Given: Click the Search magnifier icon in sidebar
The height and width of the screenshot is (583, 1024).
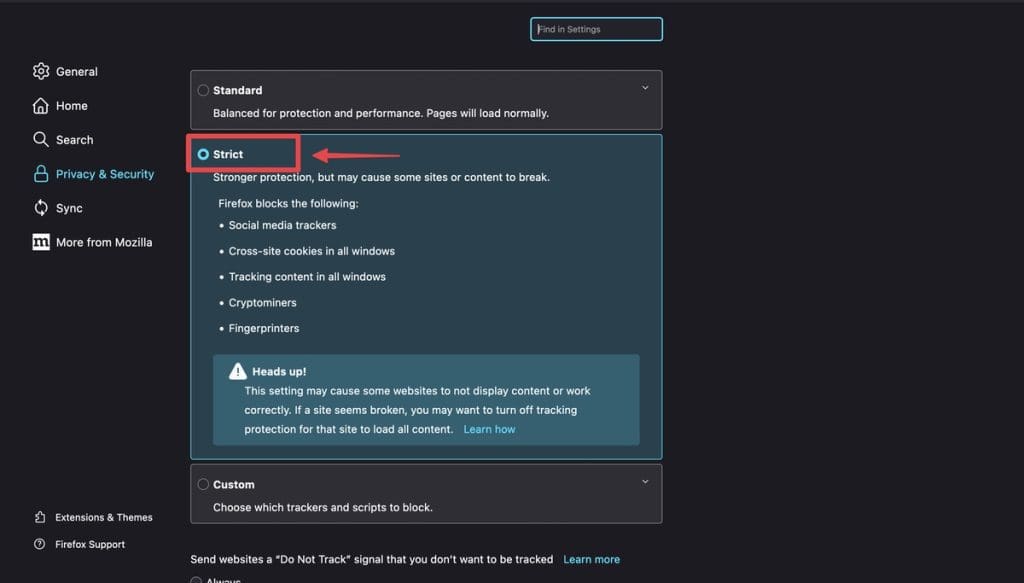Looking at the screenshot, I should point(41,140).
